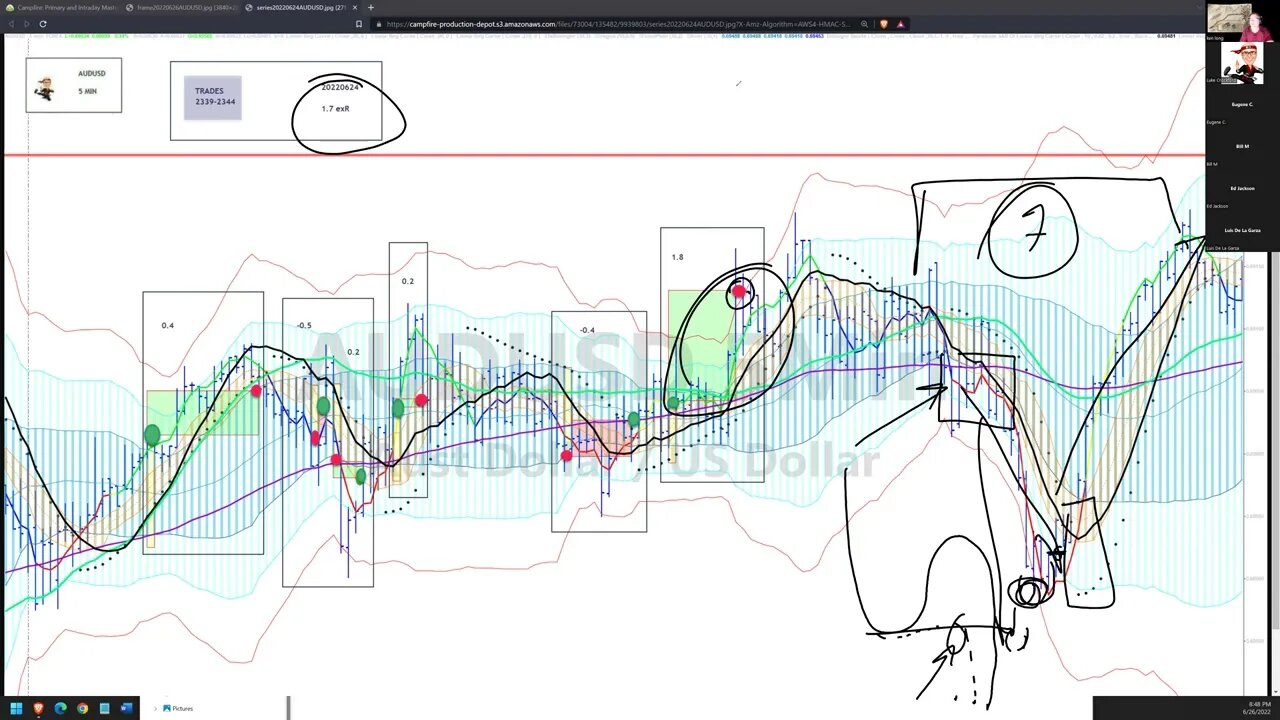The image size is (1280, 720).
Task: Select participant tile Bill M
Action: coord(1241,147)
